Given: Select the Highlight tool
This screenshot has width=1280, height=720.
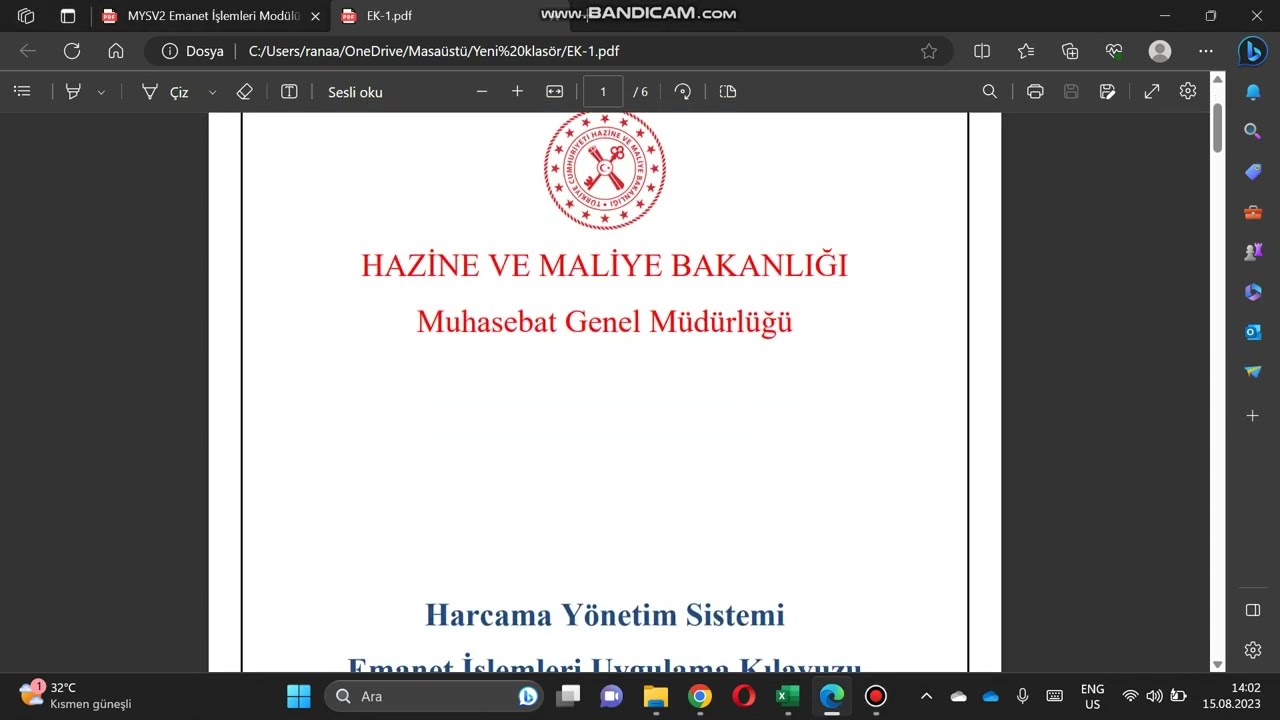Looking at the screenshot, I should coord(73,91).
